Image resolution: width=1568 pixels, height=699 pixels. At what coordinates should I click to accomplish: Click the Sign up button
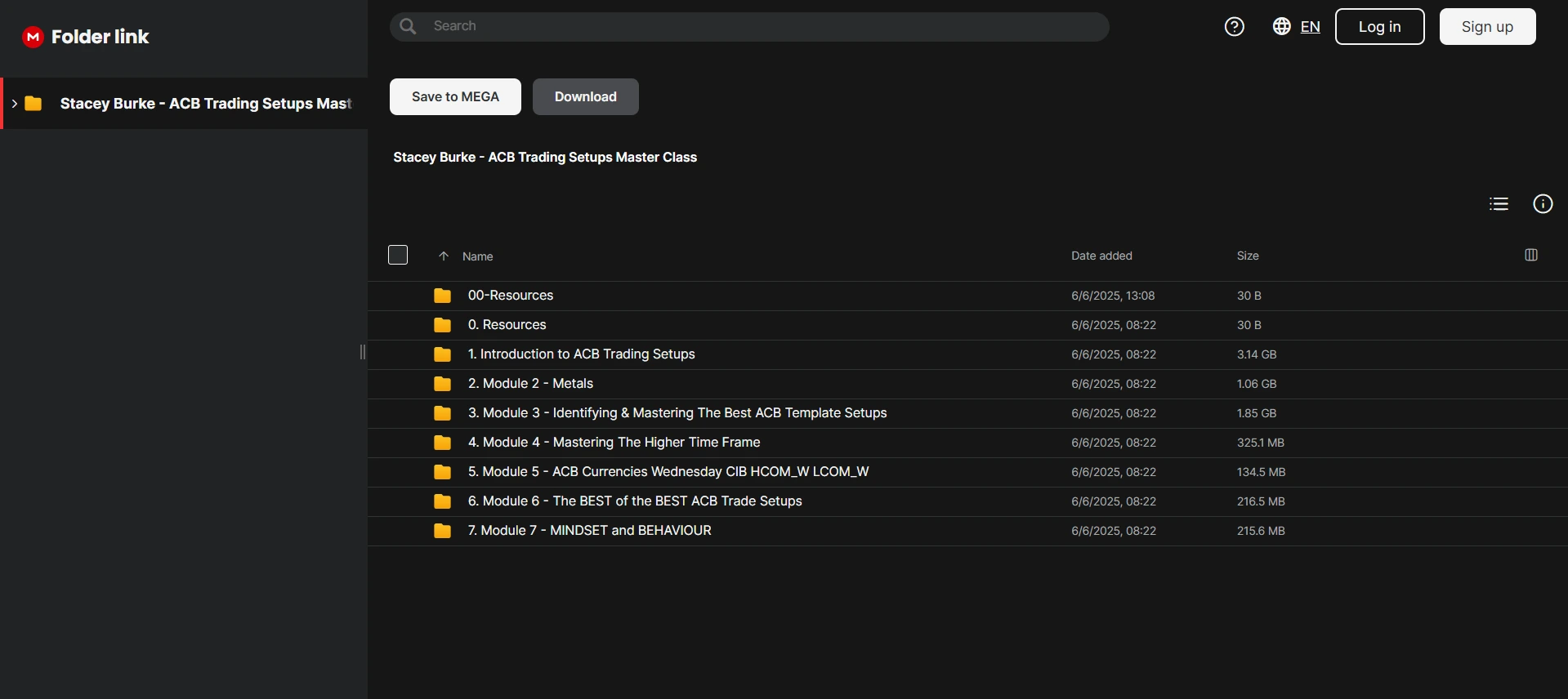(x=1487, y=27)
